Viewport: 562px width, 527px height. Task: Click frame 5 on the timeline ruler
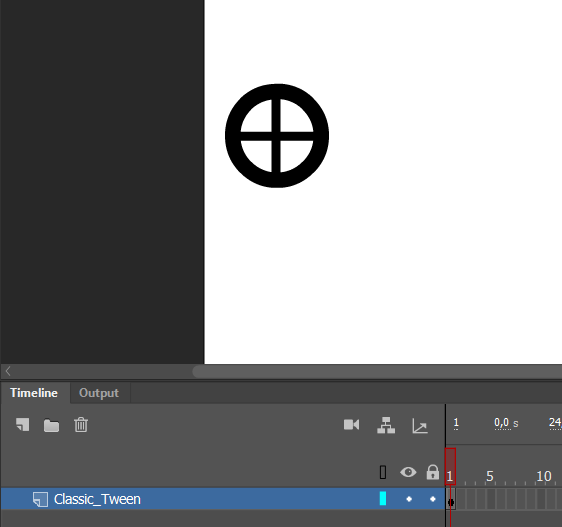click(x=490, y=476)
